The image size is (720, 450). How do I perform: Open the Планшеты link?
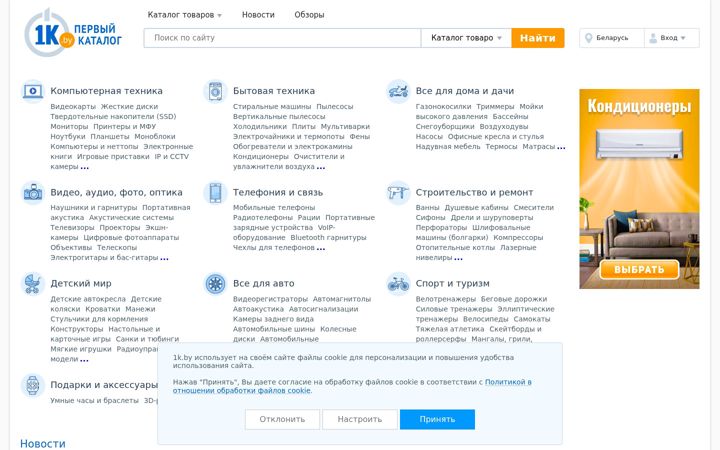[x=110, y=136]
